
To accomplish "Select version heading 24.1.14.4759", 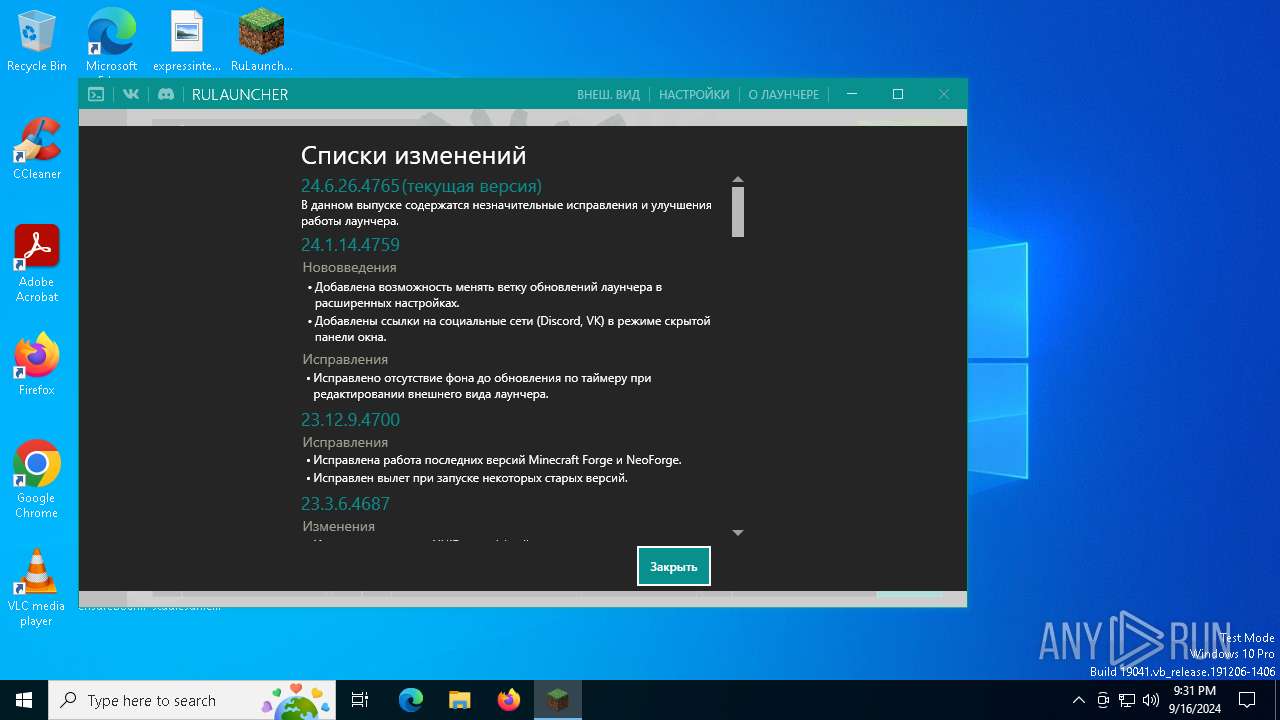I will coord(350,245).
